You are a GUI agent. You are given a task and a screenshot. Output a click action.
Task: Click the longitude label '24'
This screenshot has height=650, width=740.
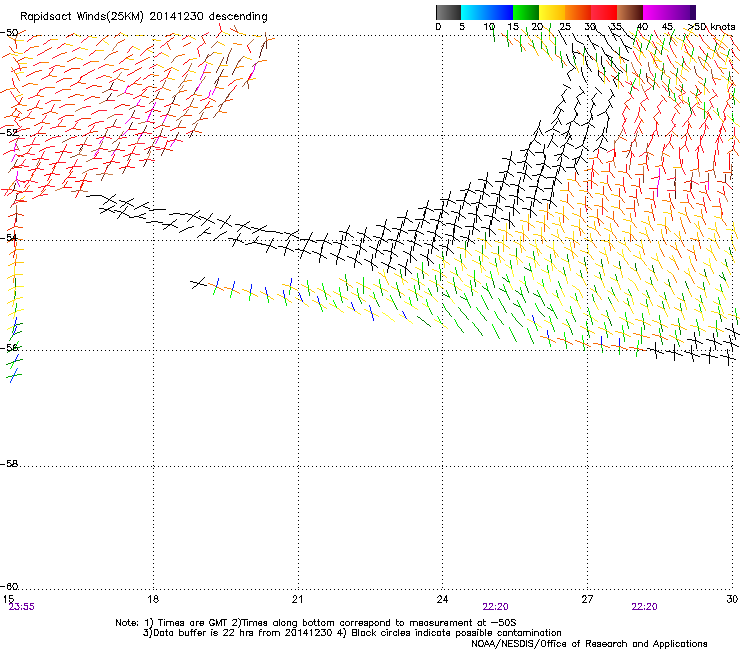click(x=442, y=599)
